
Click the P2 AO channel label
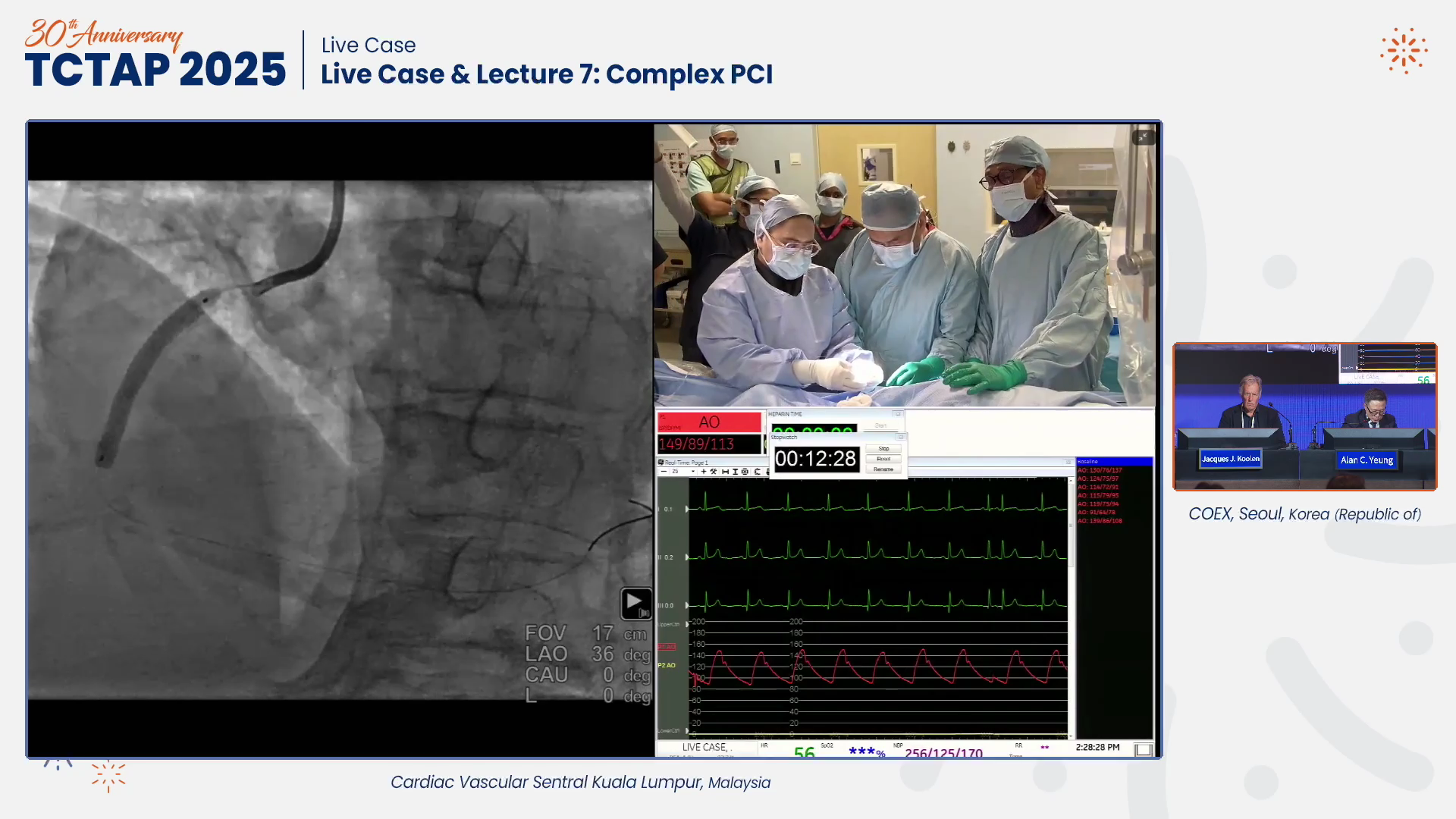(667, 665)
